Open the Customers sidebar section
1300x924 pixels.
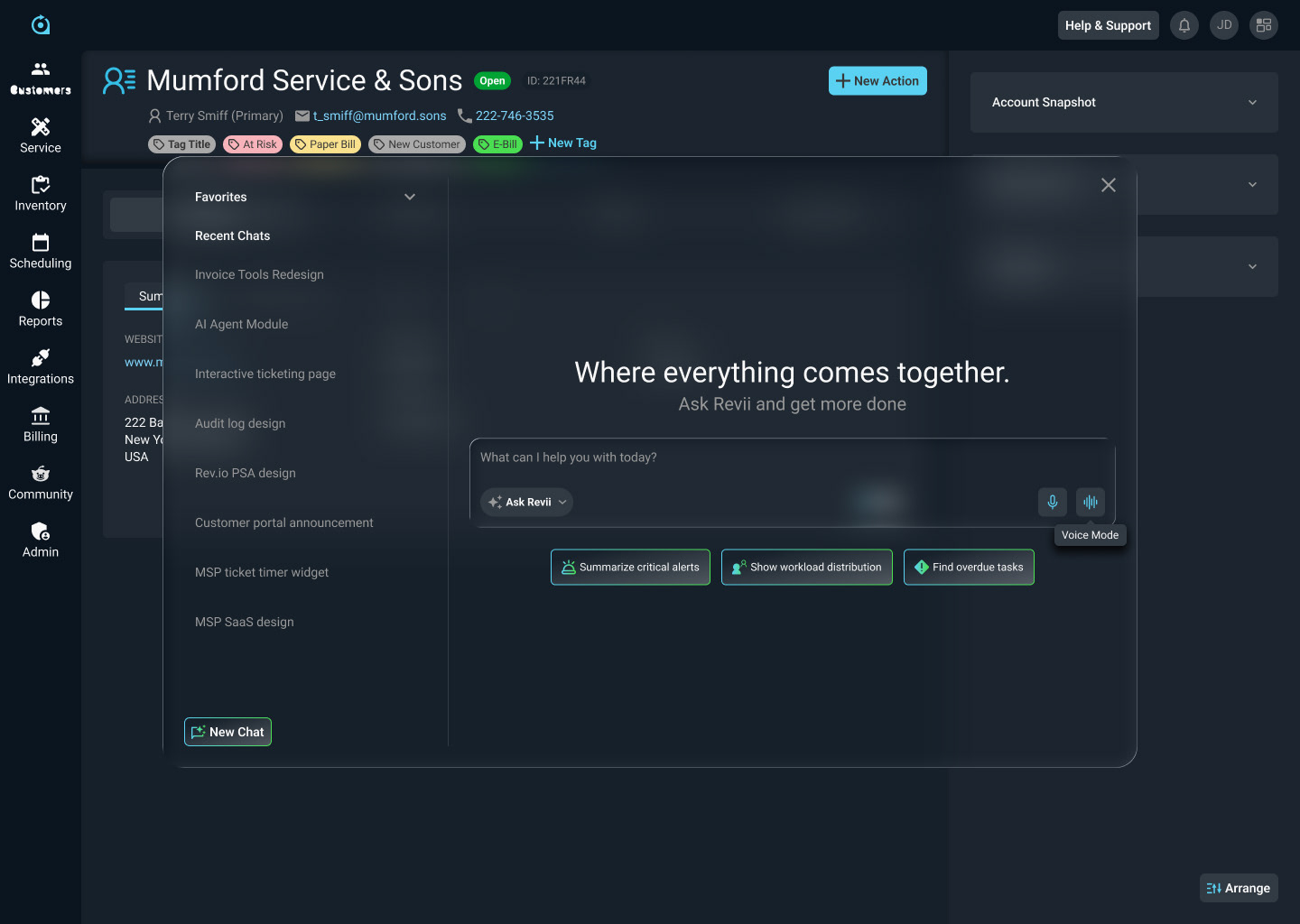click(41, 79)
